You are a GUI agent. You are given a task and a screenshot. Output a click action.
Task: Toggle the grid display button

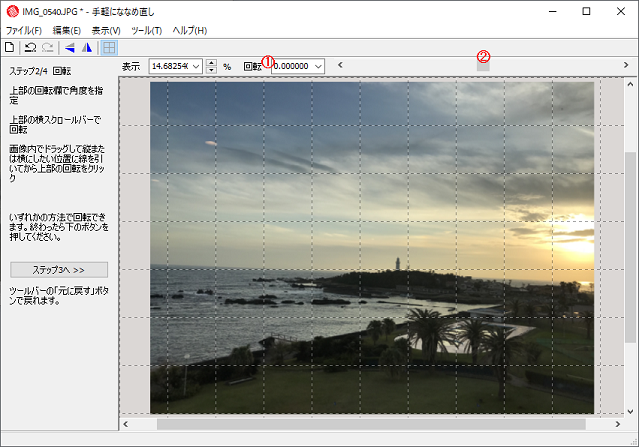[109, 47]
